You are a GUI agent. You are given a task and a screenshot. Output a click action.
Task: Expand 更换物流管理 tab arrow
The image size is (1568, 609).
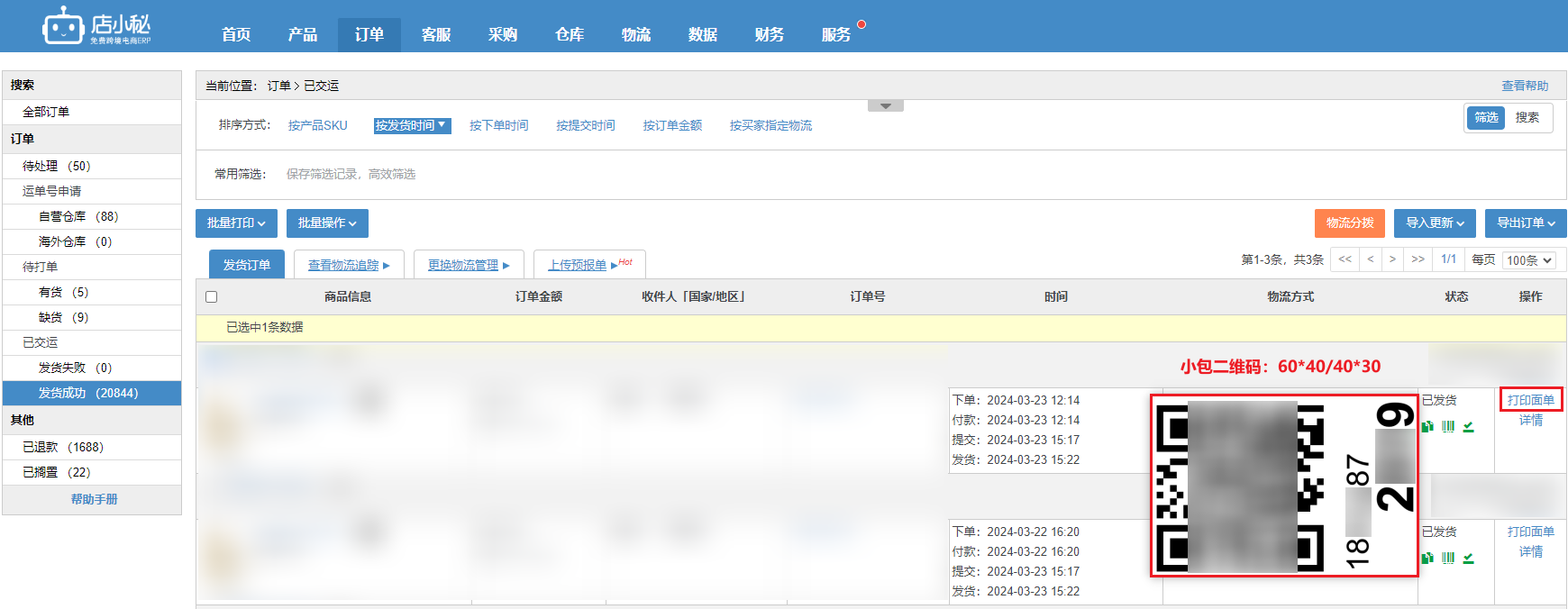[x=506, y=266]
